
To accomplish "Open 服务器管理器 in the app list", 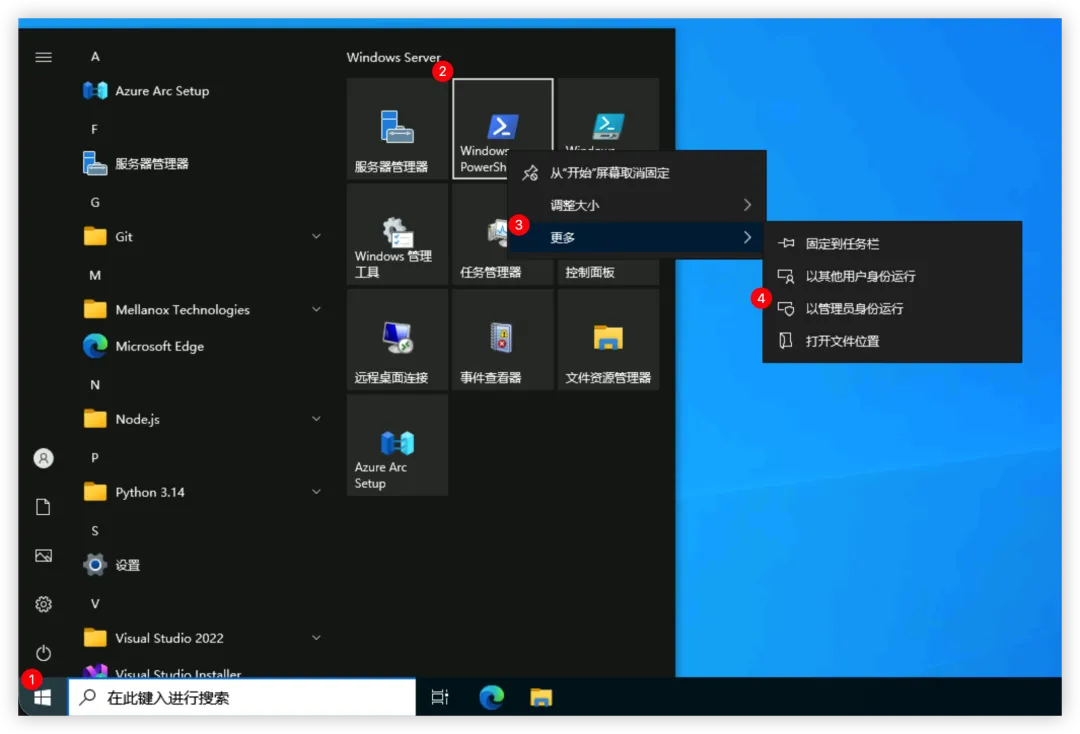I will (x=202, y=164).
